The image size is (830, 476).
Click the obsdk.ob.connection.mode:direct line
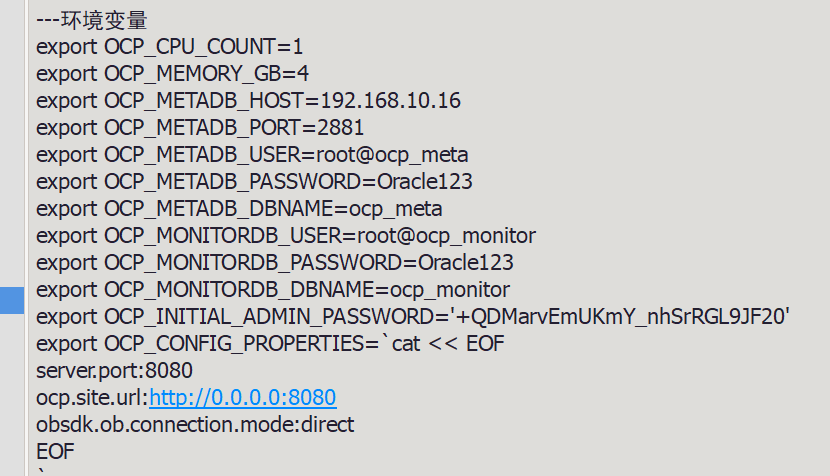click(x=195, y=425)
